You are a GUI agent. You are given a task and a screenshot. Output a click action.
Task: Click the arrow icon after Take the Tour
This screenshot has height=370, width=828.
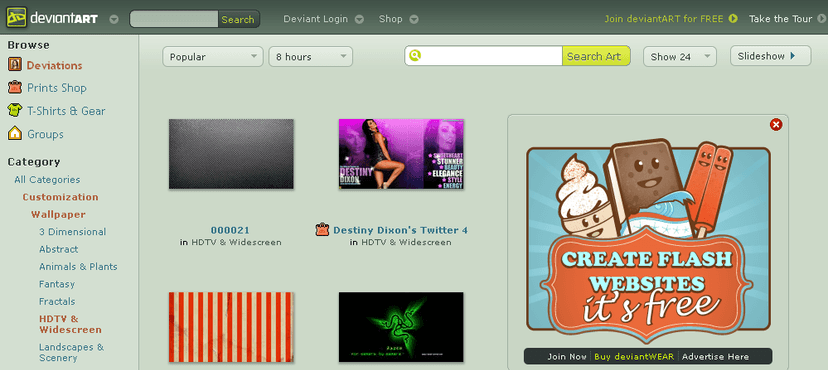(821, 18)
